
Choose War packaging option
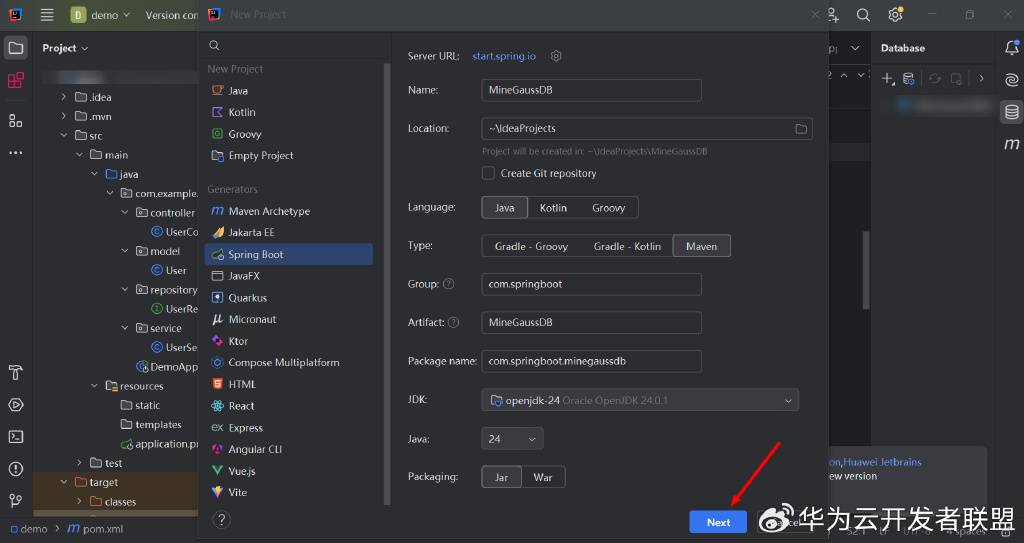[x=543, y=477]
